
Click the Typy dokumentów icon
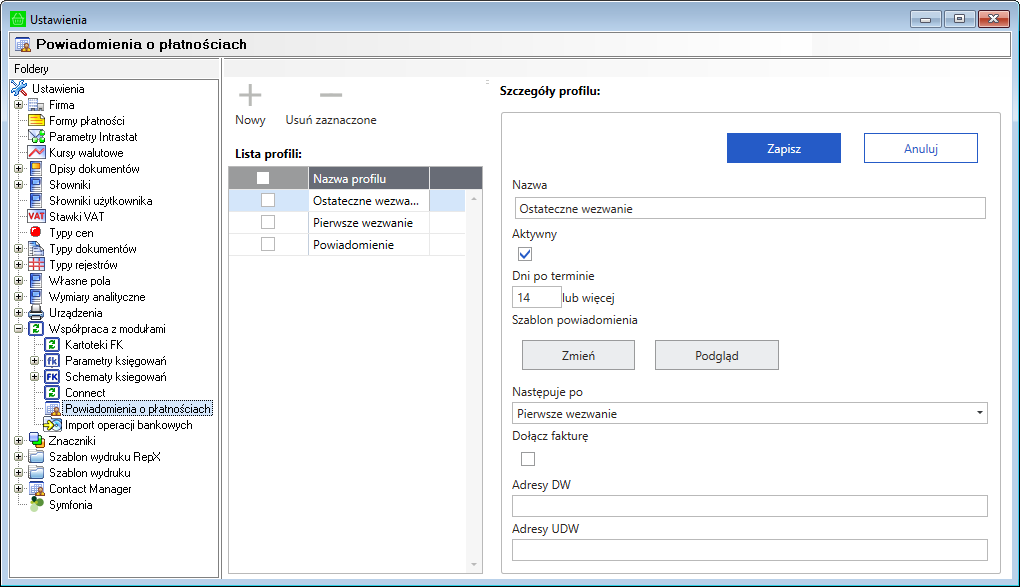(36, 249)
